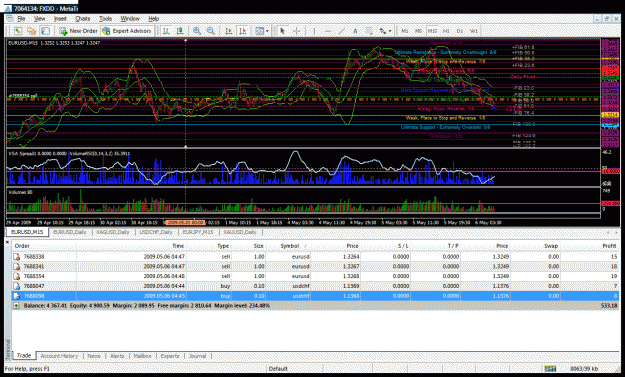Select the Trendline drawing tool
Viewport: 625px width, 377px height.
(x=342, y=31)
